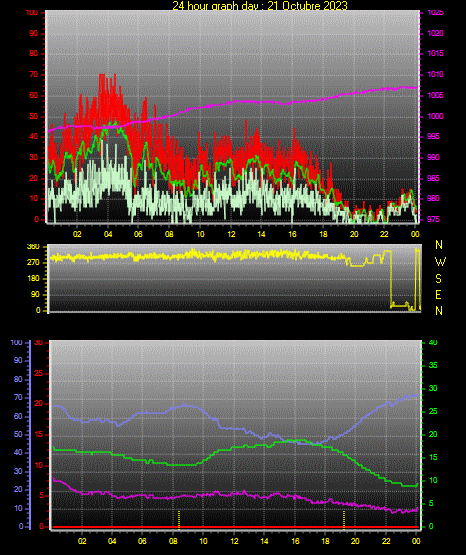
Task: Click the red 70 wind speed axis label
Action: [34, 75]
